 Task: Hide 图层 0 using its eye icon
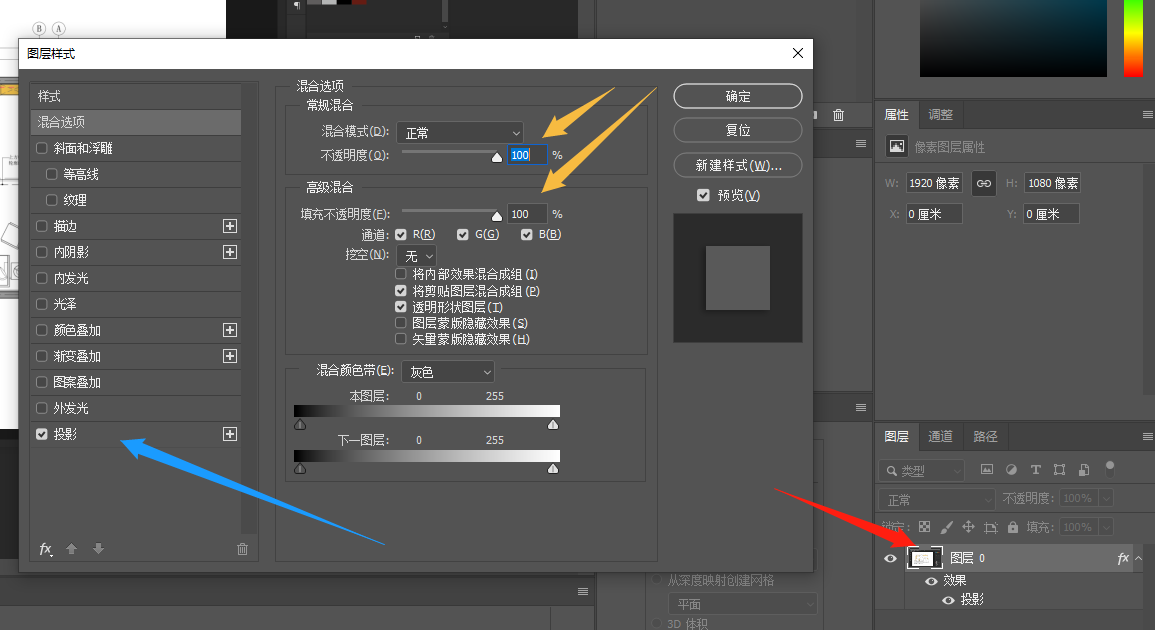(x=890, y=558)
